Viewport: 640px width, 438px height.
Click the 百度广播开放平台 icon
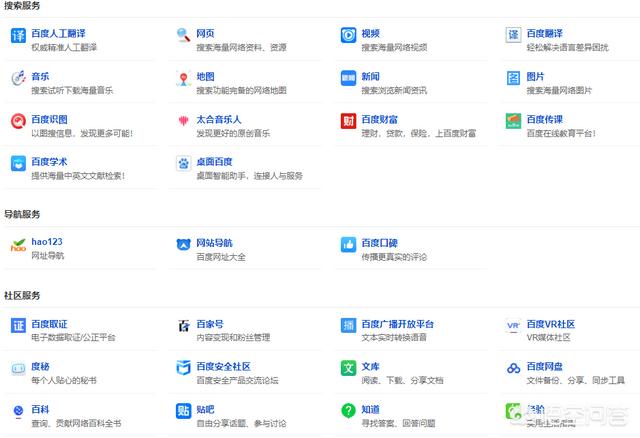tap(348, 325)
